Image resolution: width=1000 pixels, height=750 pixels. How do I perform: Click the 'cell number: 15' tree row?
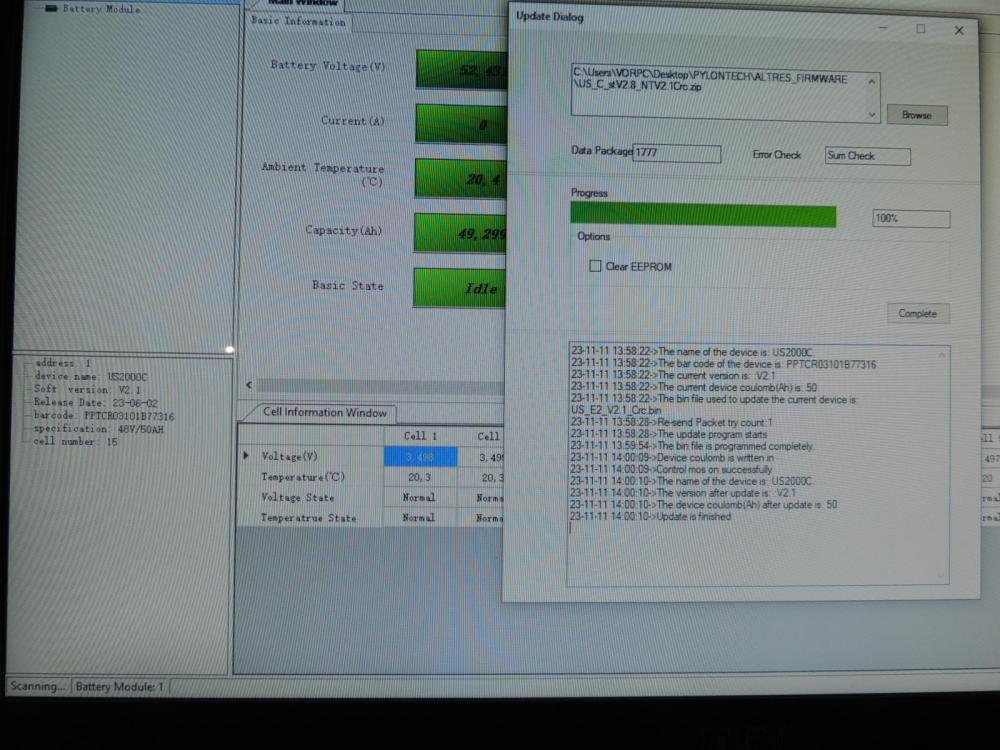click(75, 442)
